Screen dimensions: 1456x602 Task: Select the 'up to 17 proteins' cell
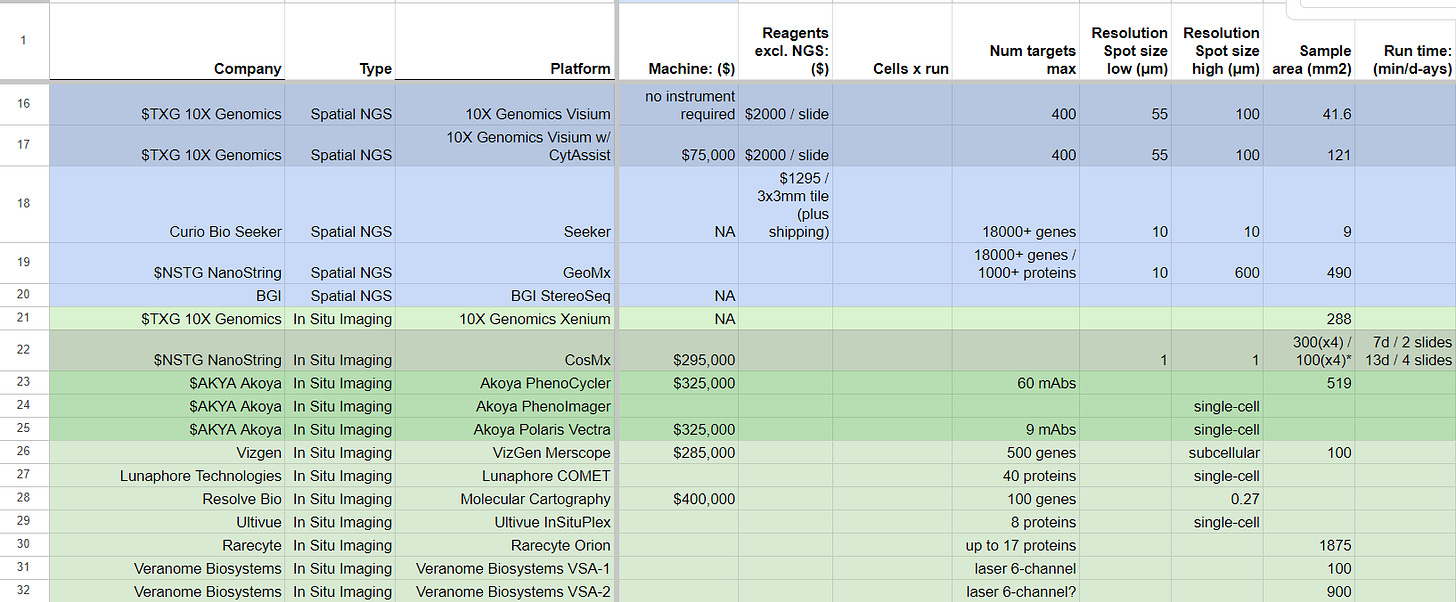pyautogui.click(x=1016, y=544)
